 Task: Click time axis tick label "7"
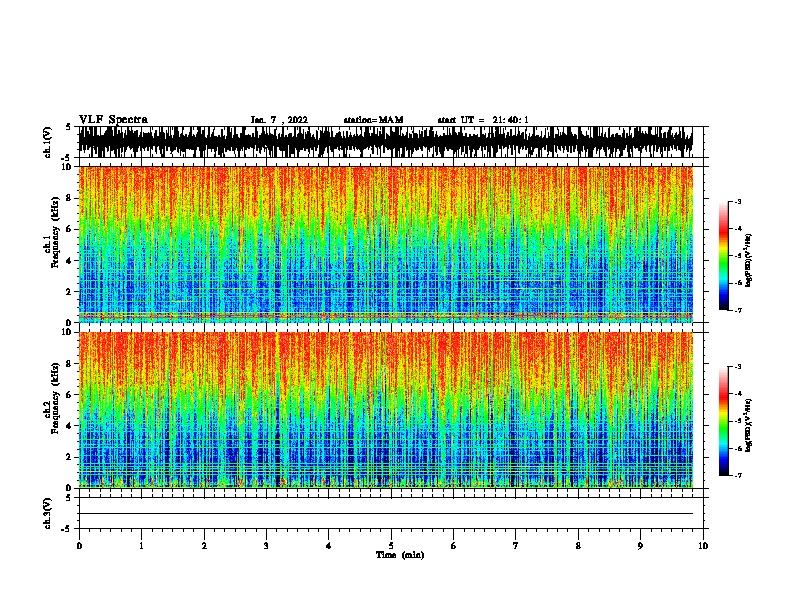point(516,546)
